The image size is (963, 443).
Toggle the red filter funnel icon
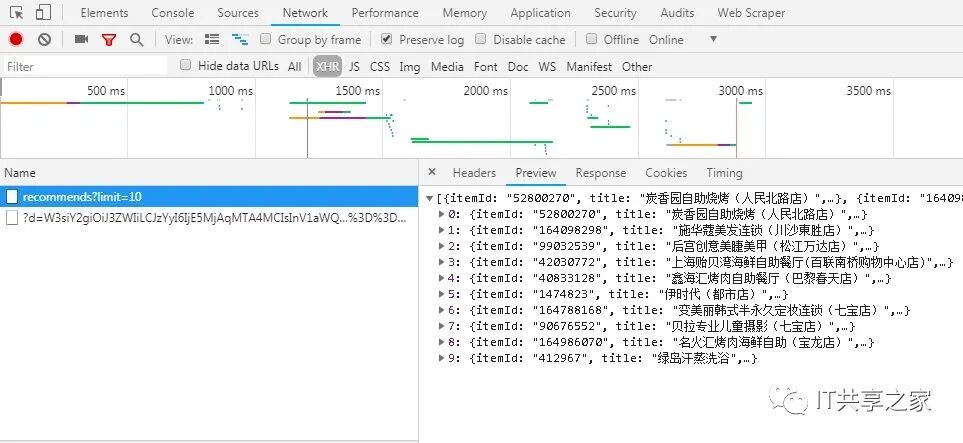pos(109,40)
